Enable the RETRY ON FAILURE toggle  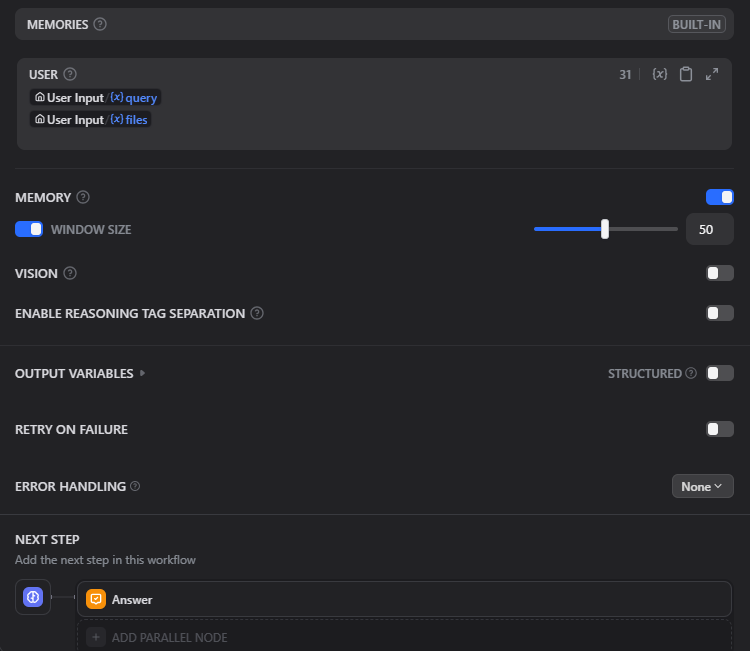[719, 429]
